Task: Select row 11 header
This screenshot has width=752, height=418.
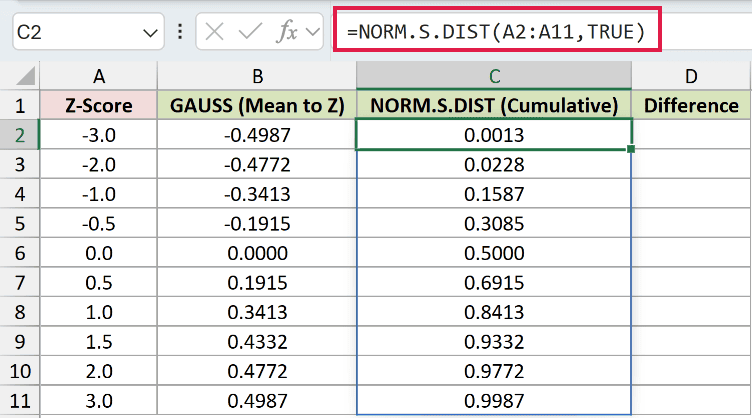Action: [x=20, y=401]
